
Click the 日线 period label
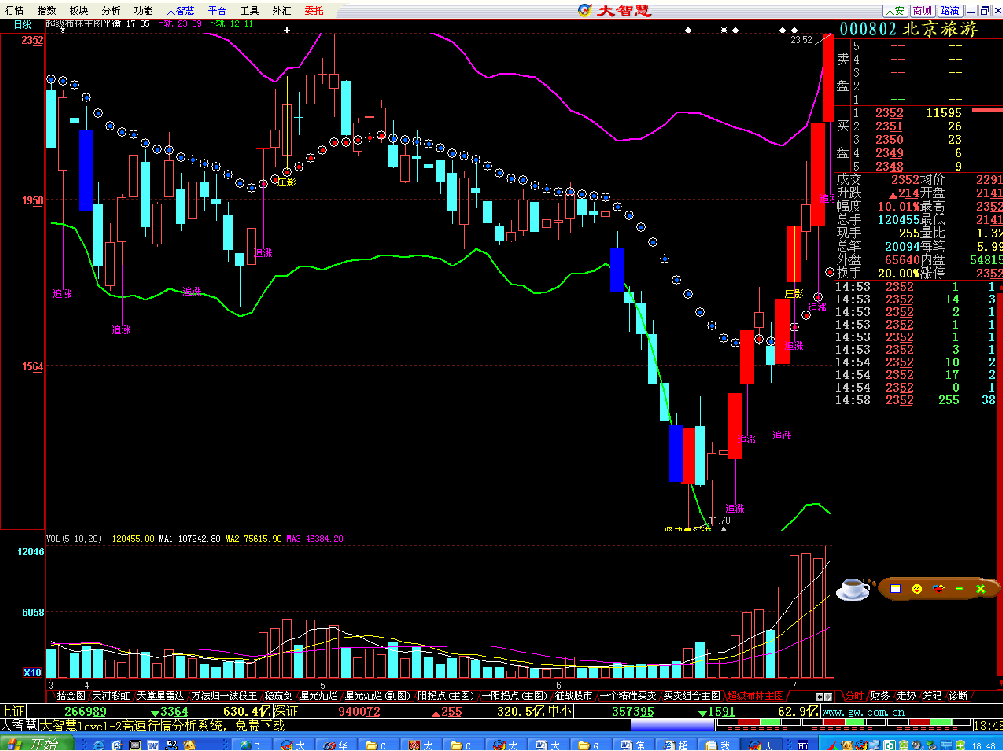coord(22,24)
